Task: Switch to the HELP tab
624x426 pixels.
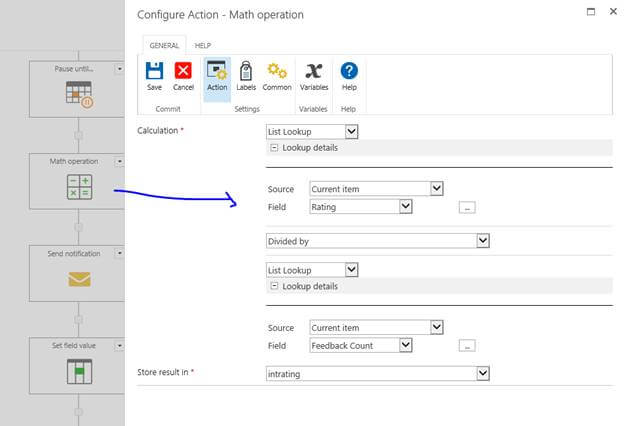Action: pyautogui.click(x=203, y=45)
